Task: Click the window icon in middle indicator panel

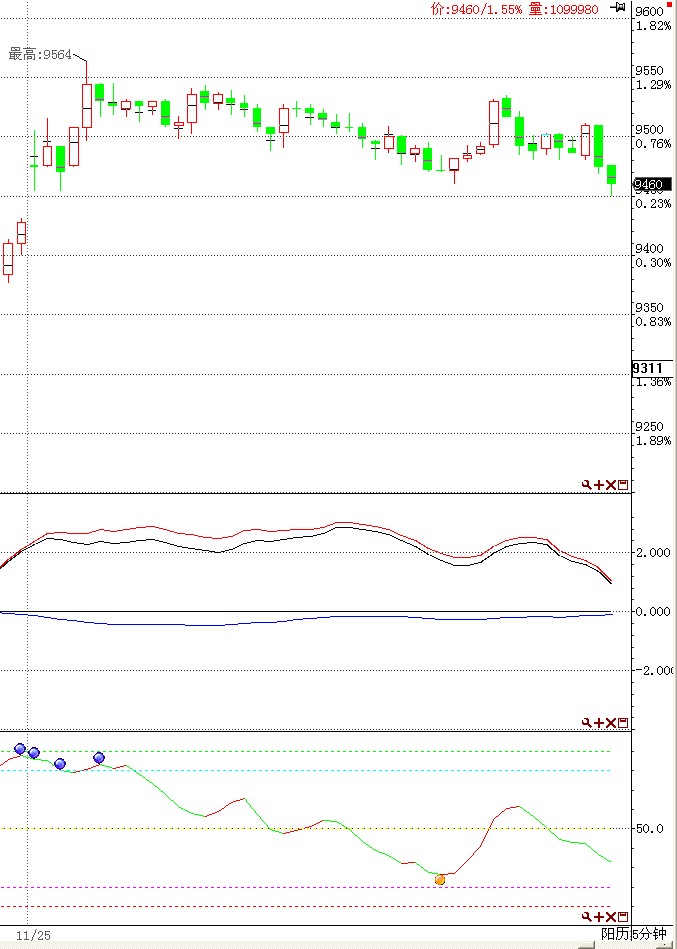Action: [x=624, y=722]
